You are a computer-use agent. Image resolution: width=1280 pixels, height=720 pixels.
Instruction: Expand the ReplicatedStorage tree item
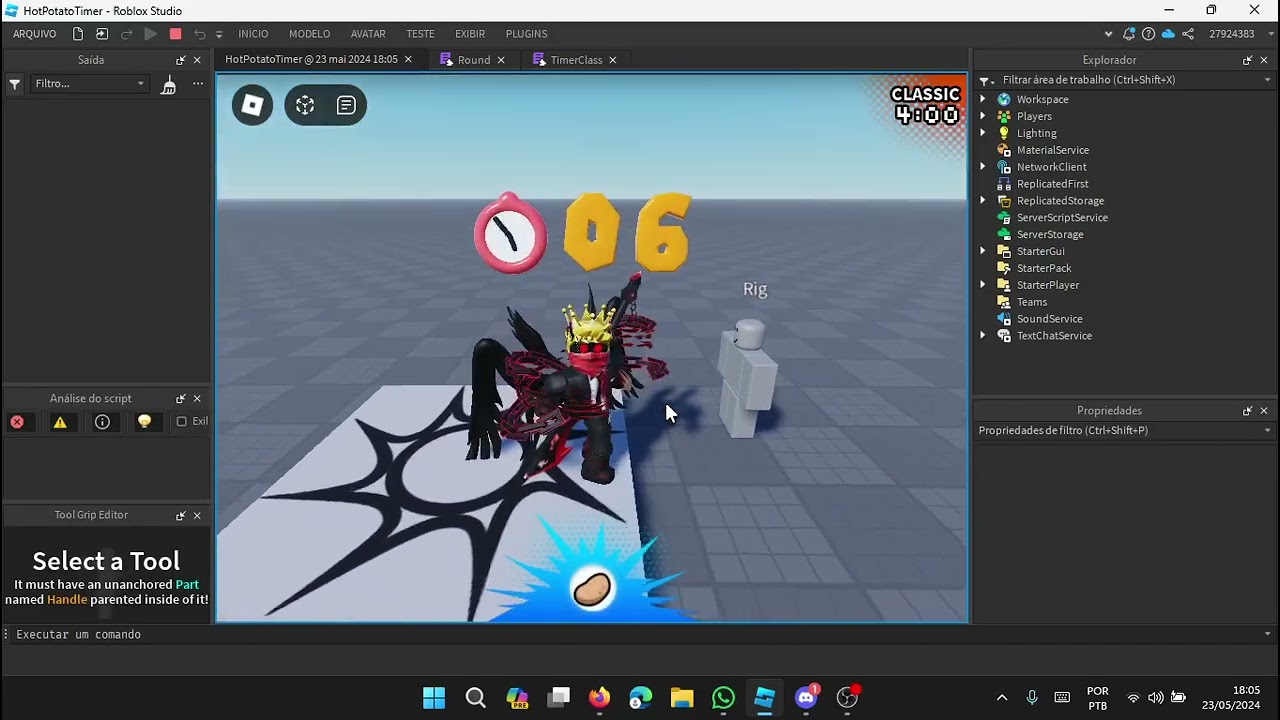coord(982,201)
